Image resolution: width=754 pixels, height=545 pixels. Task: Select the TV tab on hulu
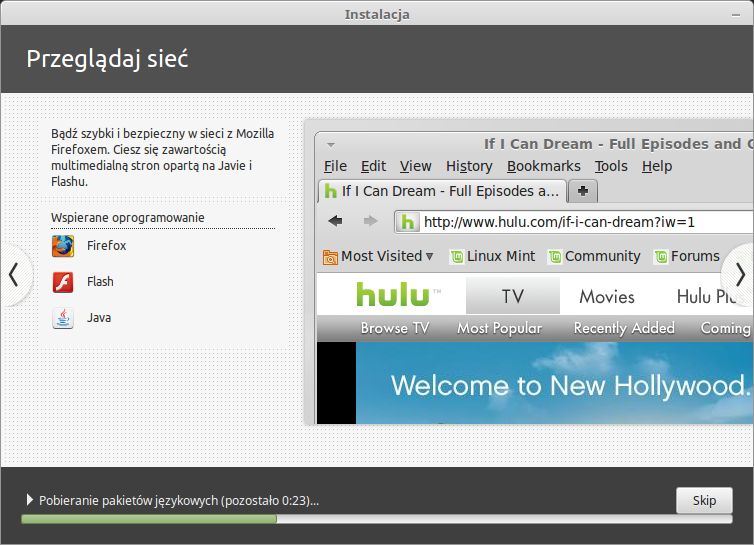coord(513,296)
